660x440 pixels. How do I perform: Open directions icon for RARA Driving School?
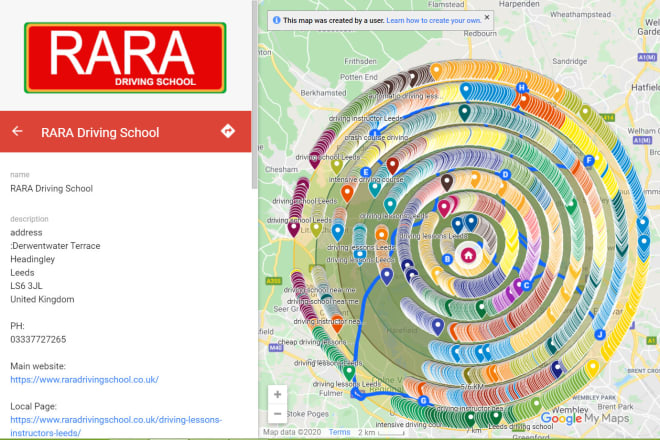[x=228, y=131]
